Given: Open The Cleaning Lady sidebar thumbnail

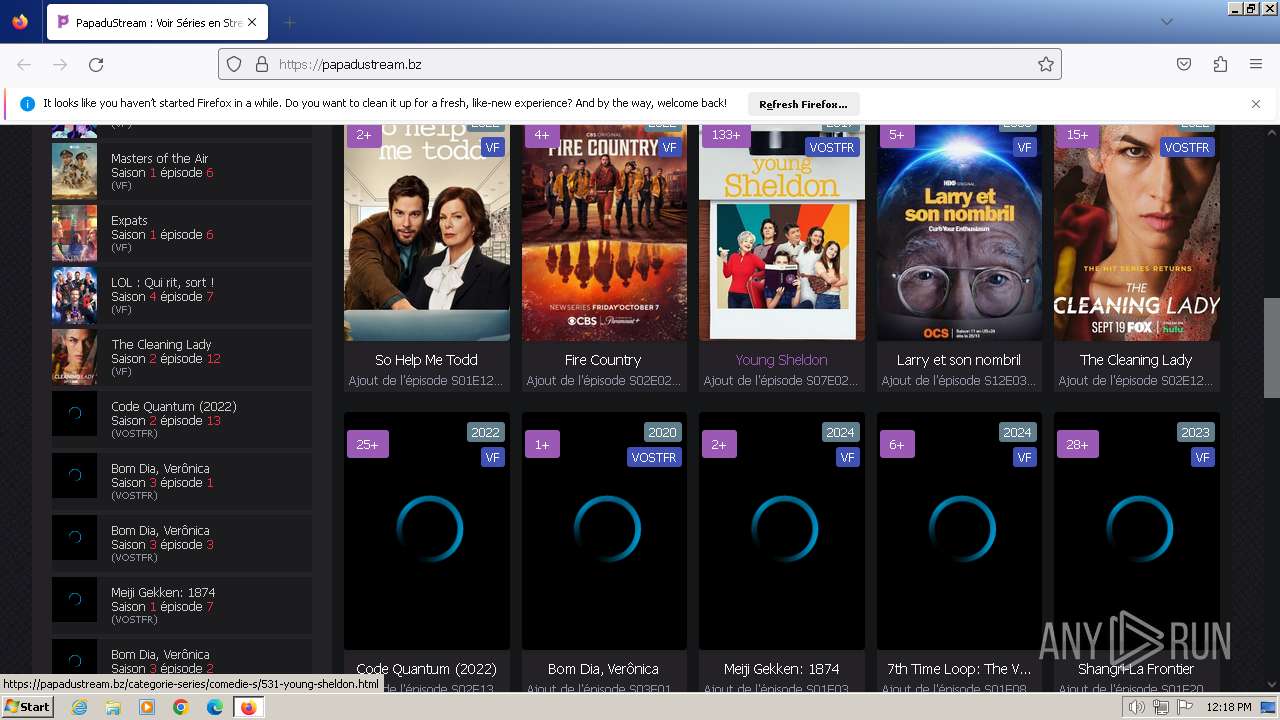Looking at the screenshot, I should (x=74, y=357).
